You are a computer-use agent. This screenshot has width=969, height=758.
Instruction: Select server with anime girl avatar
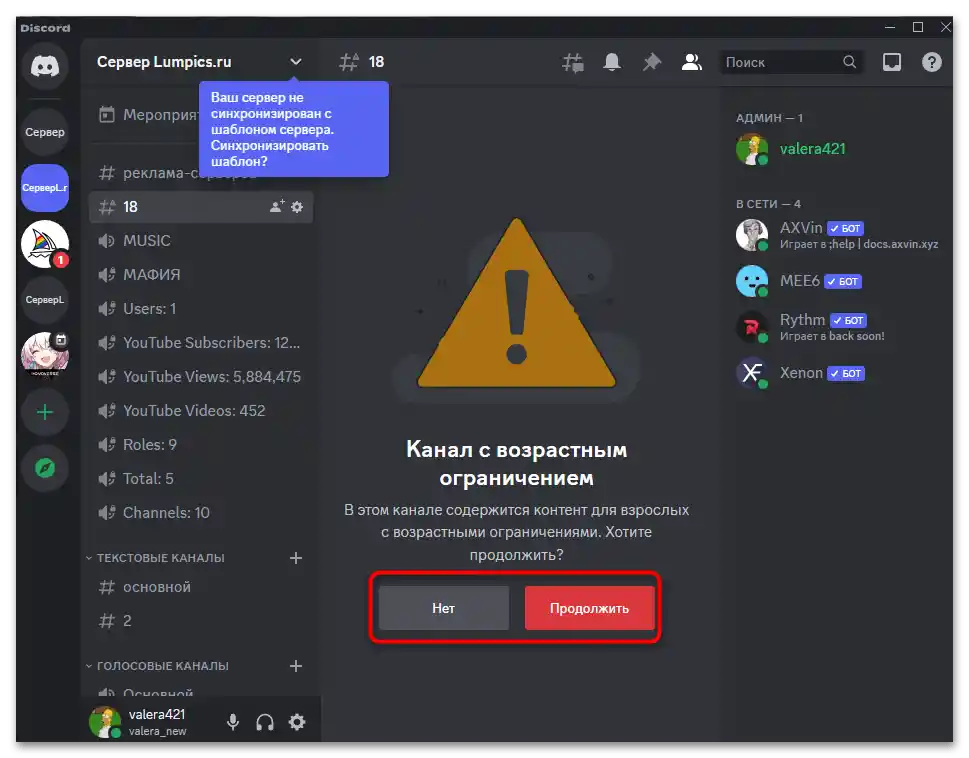[x=44, y=355]
